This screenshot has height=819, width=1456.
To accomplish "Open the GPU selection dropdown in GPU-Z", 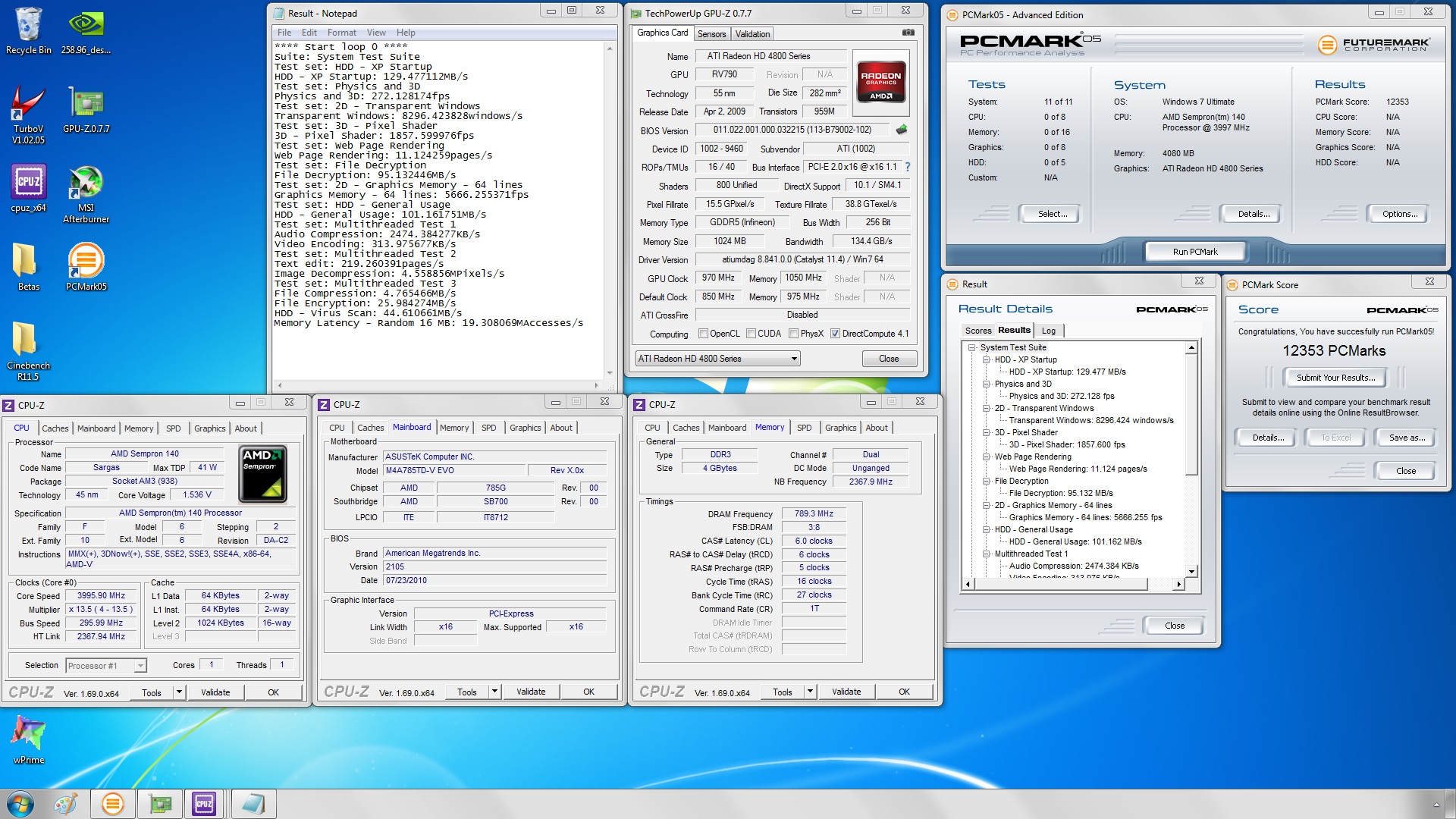I will click(717, 359).
